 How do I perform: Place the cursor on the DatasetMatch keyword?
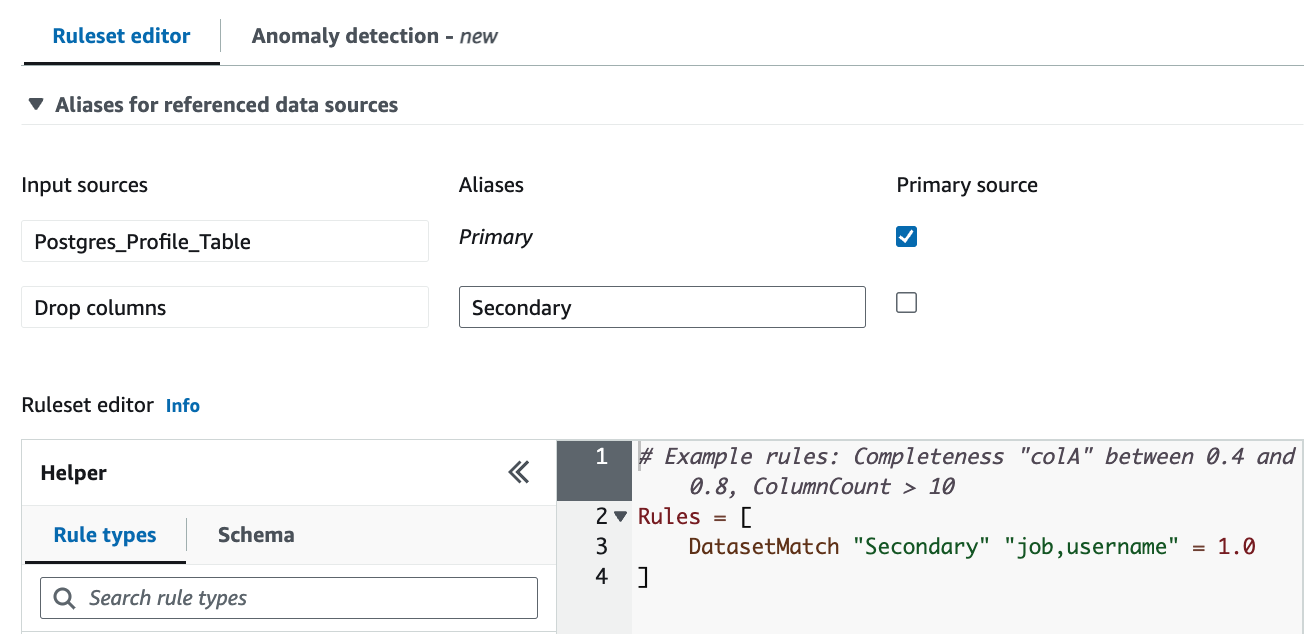pyautogui.click(x=763, y=547)
